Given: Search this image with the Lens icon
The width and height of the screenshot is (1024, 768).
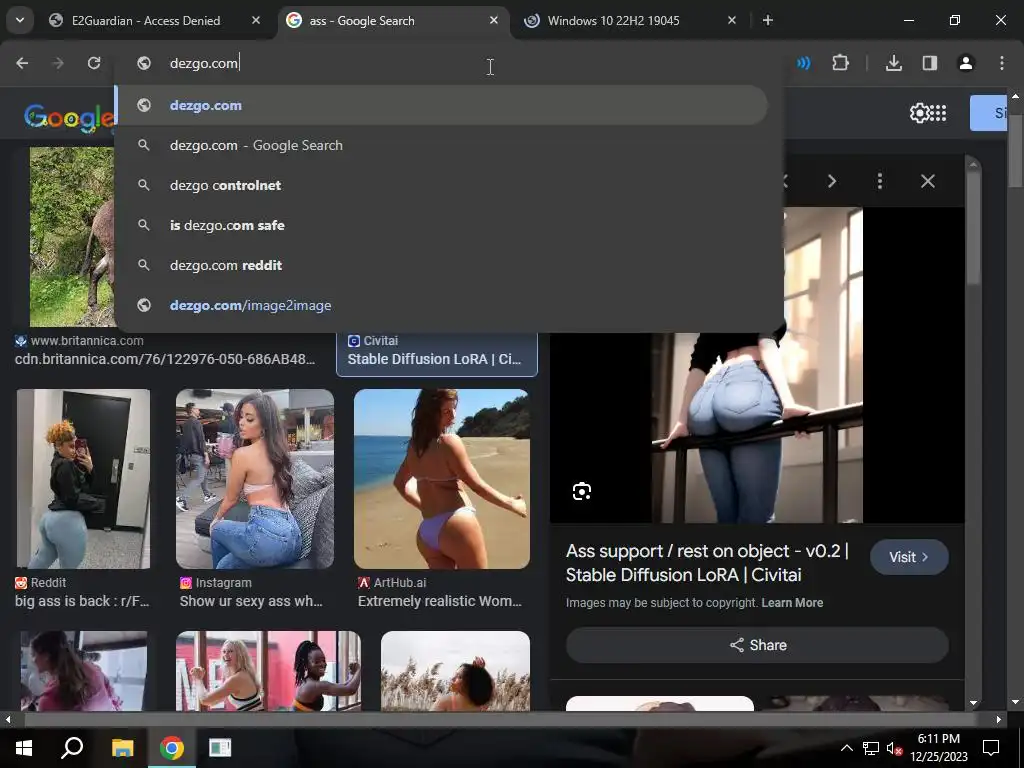Looking at the screenshot, I should [582, 491].
